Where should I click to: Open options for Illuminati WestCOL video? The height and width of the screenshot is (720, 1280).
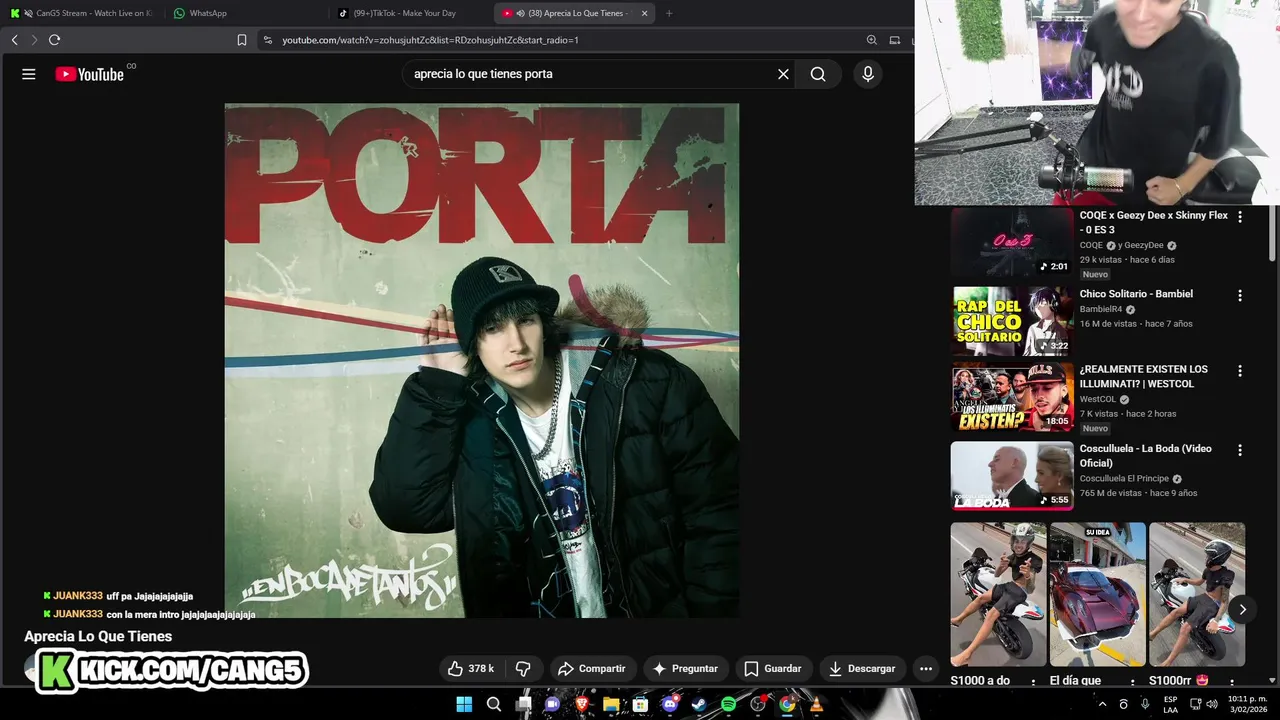[1240, 370]
